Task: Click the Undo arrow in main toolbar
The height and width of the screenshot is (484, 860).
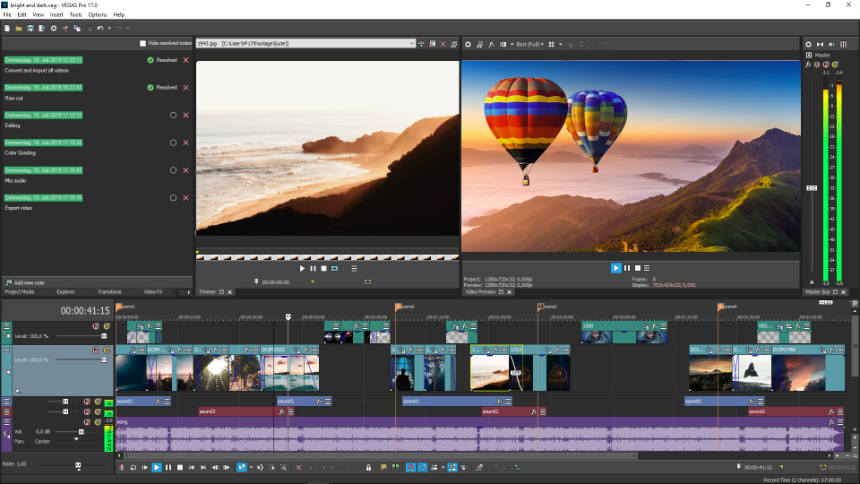Action: 100,28
